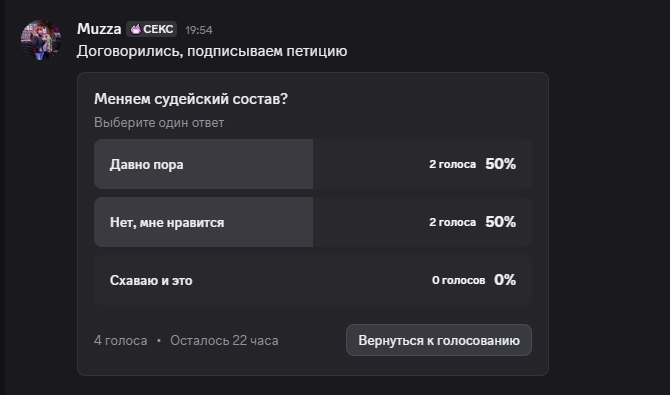
Task: Click the 19:54 message timestamp
Action: click(x=199, y=30)
